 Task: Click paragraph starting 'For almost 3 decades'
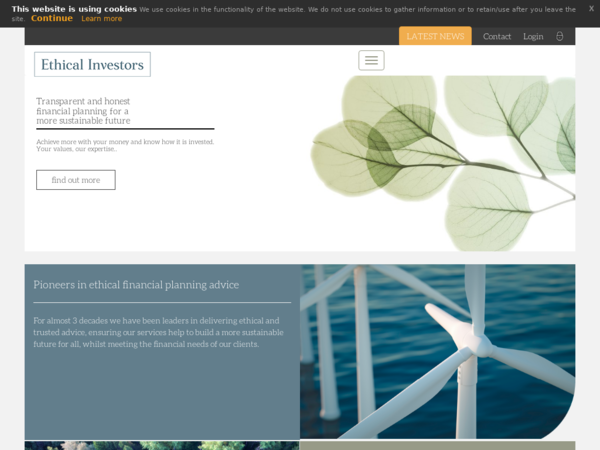pyautogui.click(x=158, y=332)
